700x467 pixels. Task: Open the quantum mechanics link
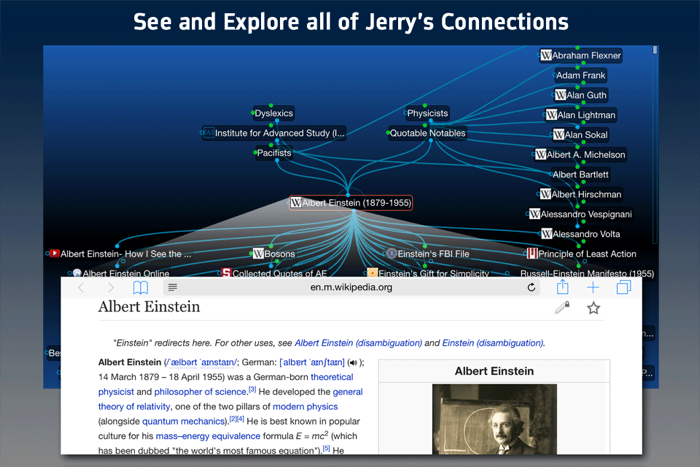(184, 421)
